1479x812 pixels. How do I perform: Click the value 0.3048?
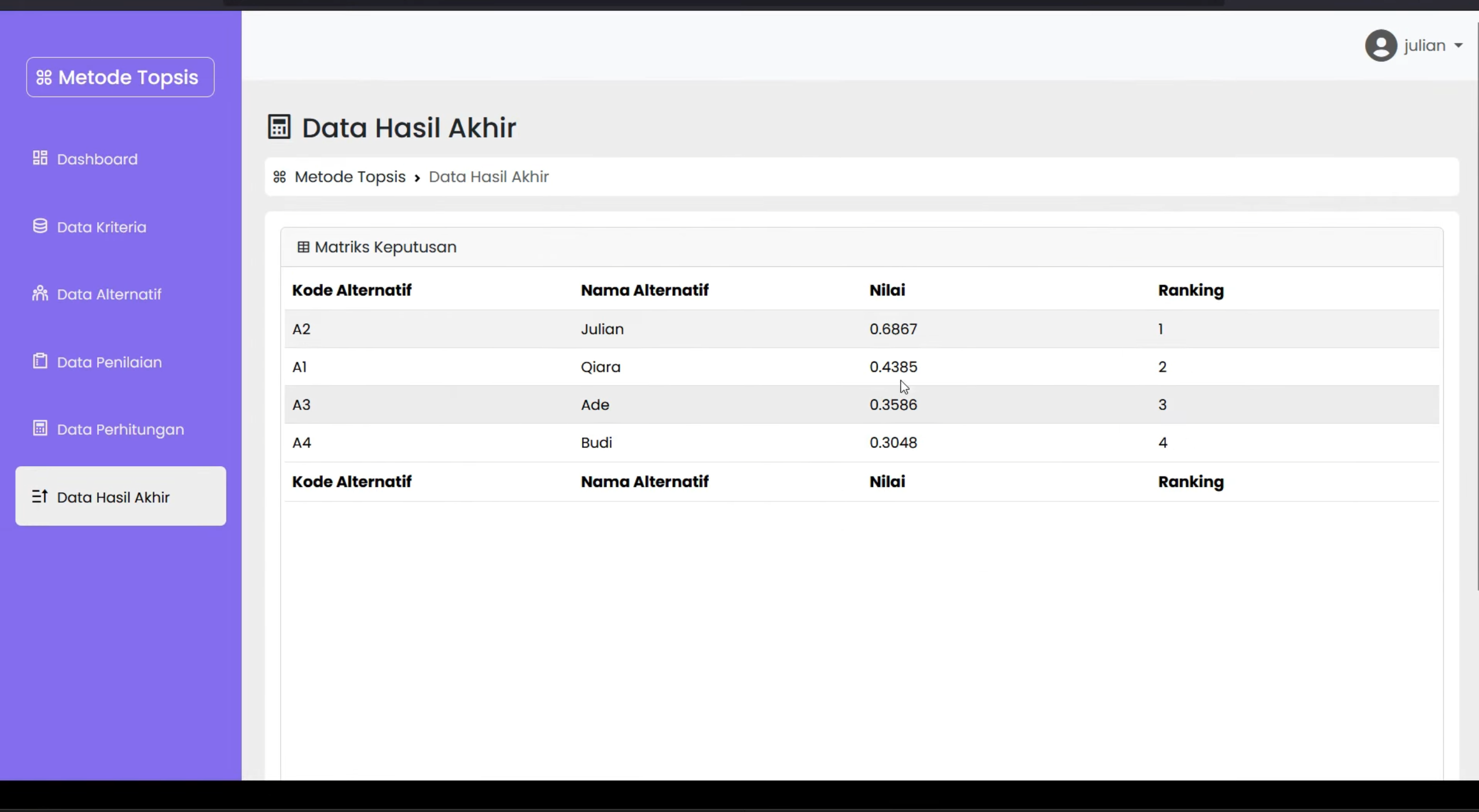pyautogui.click(x=893, y=442)
